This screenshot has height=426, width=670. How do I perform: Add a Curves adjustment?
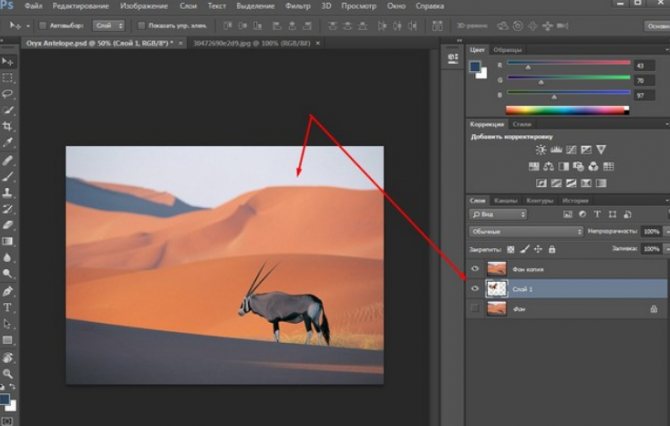571,150
